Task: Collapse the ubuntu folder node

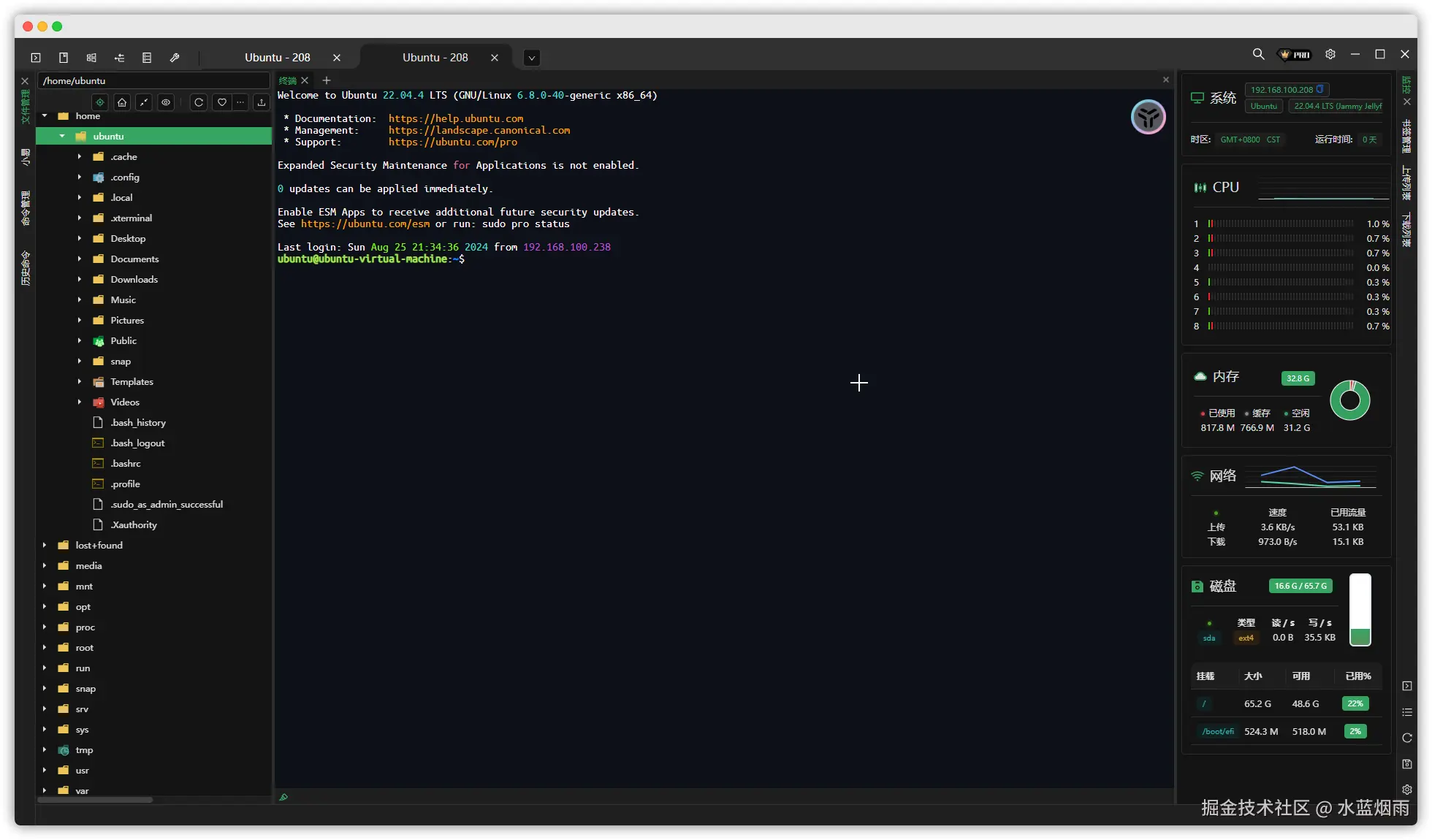Action: pyautogui.click(x=62, y=137)
